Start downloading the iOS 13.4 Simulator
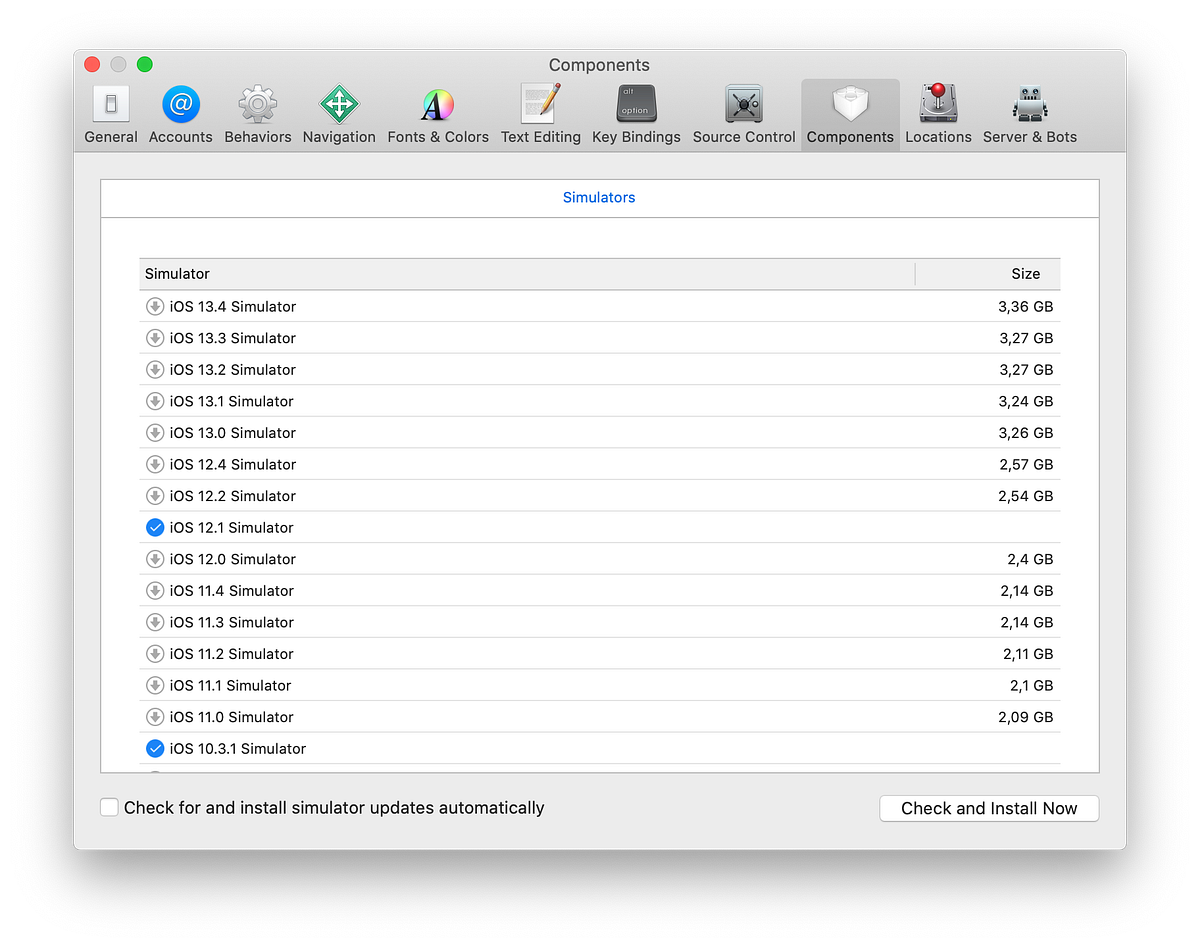1200x947 pixels. point(155,306)
